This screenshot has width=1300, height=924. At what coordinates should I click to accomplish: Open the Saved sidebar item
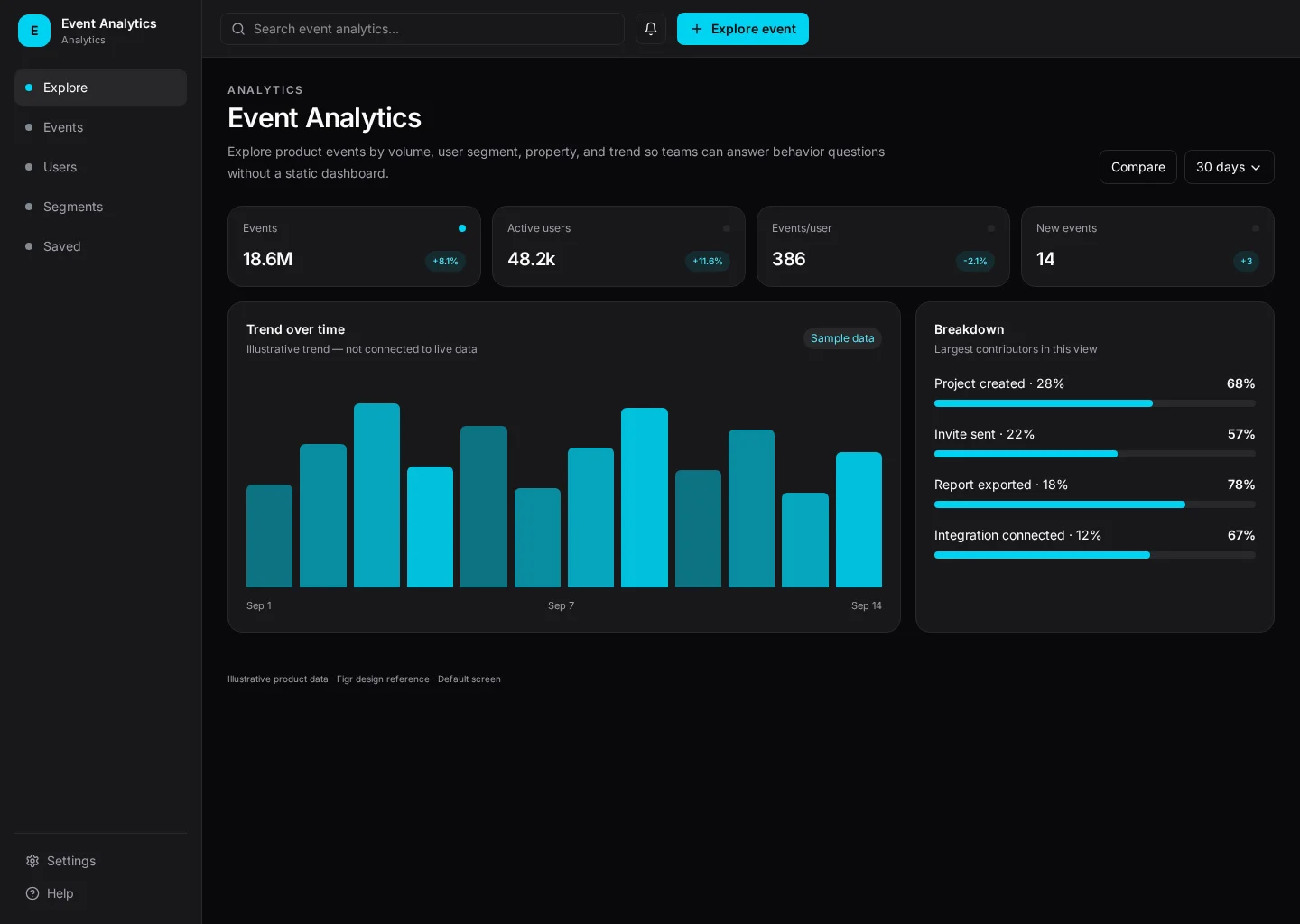pyautogui.click(x=100, y=246)
